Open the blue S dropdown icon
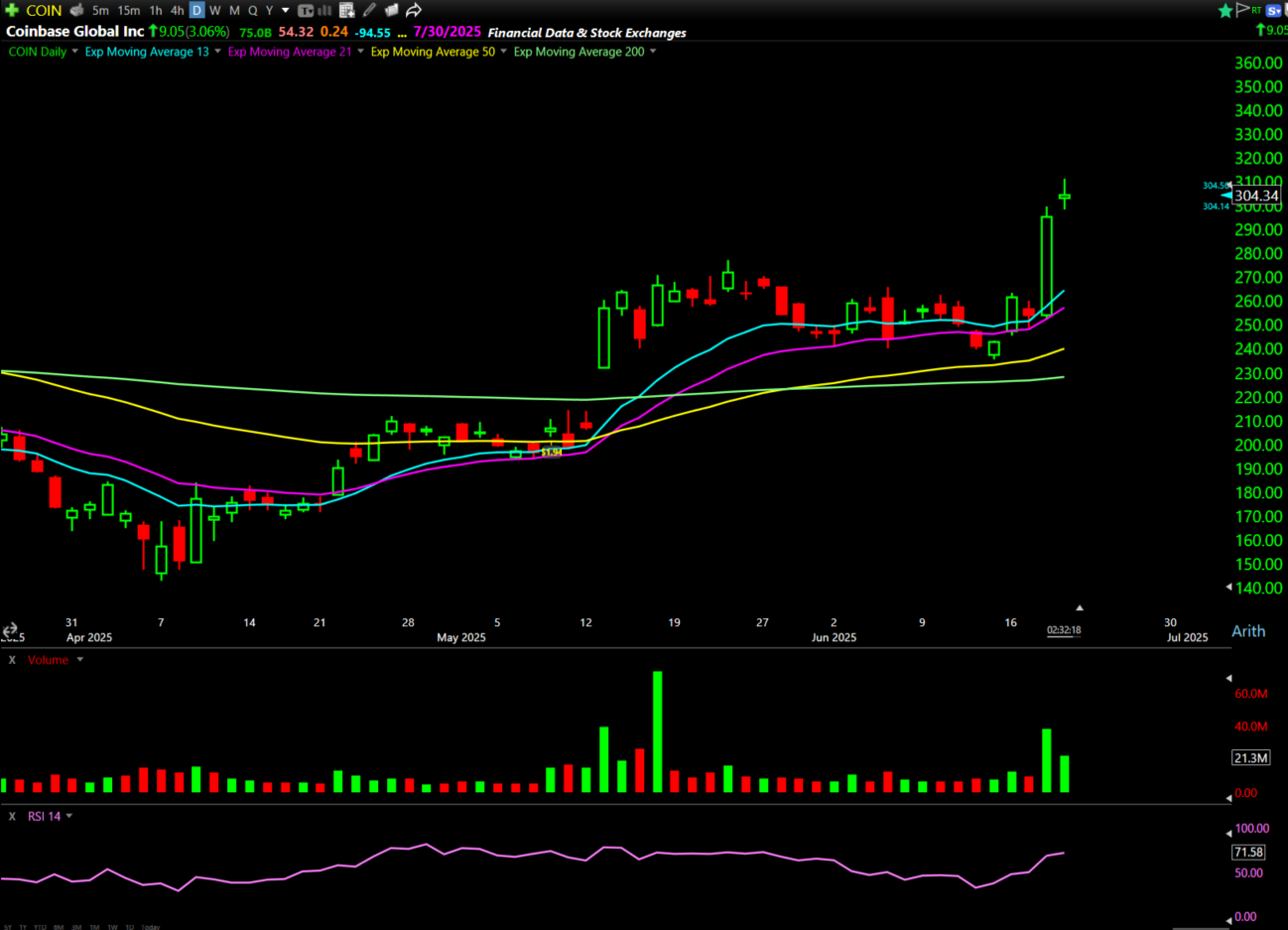Viewport: 1288px width, 930px height. [1274, 10]
